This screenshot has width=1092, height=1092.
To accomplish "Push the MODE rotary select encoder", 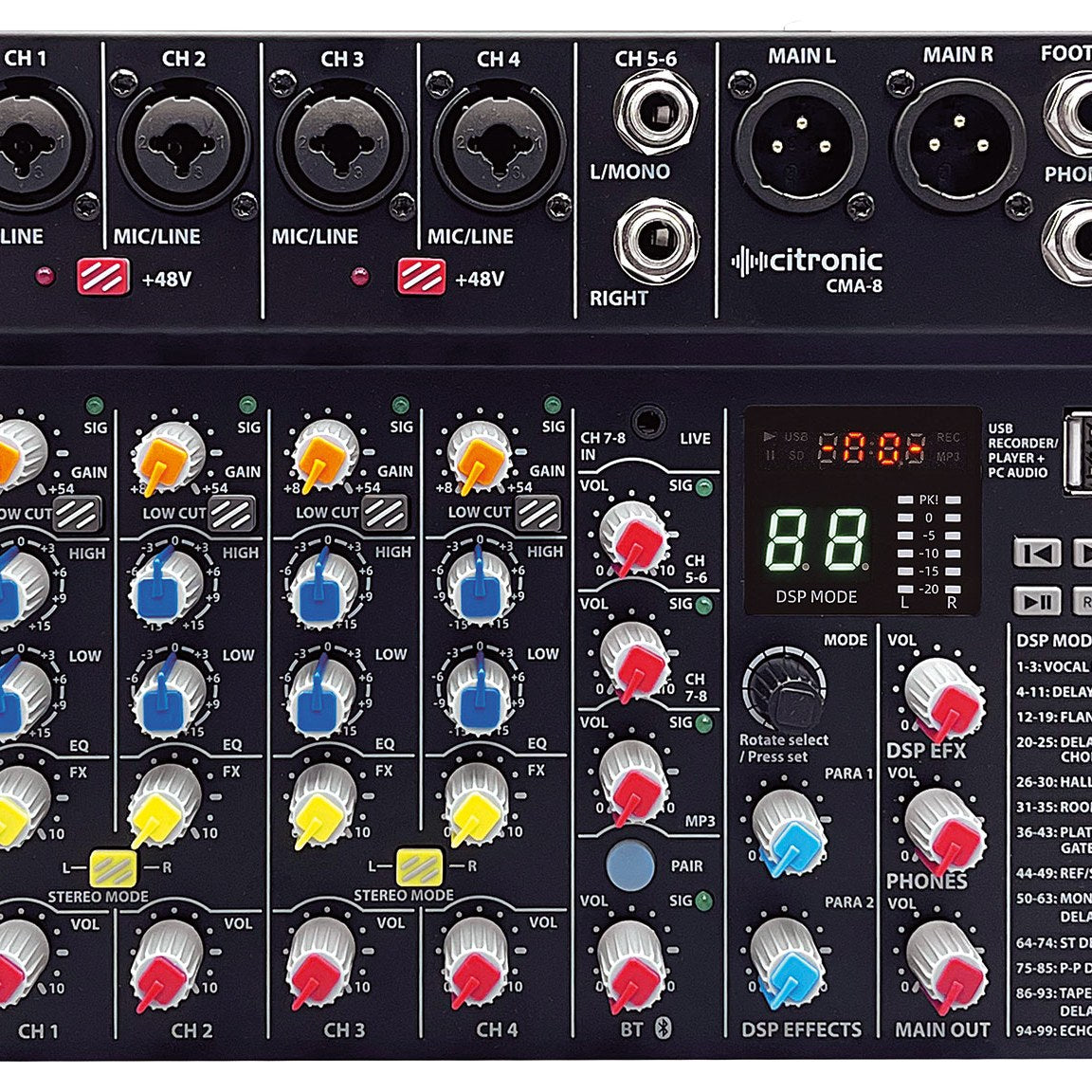I will [784, 689].
